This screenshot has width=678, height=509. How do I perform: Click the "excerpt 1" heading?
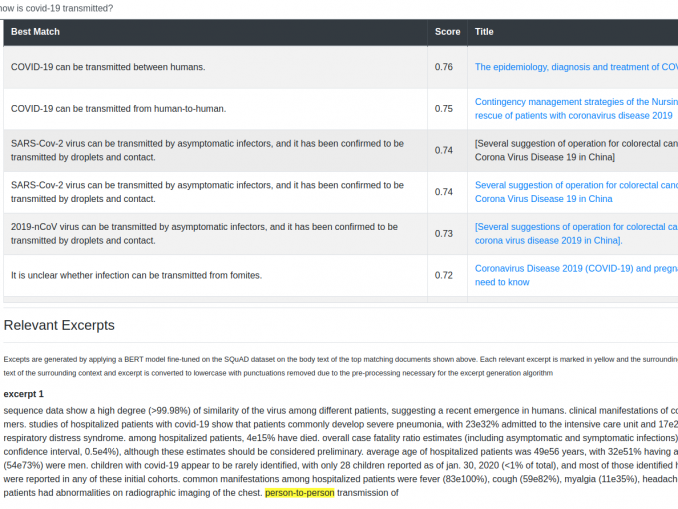24,394
